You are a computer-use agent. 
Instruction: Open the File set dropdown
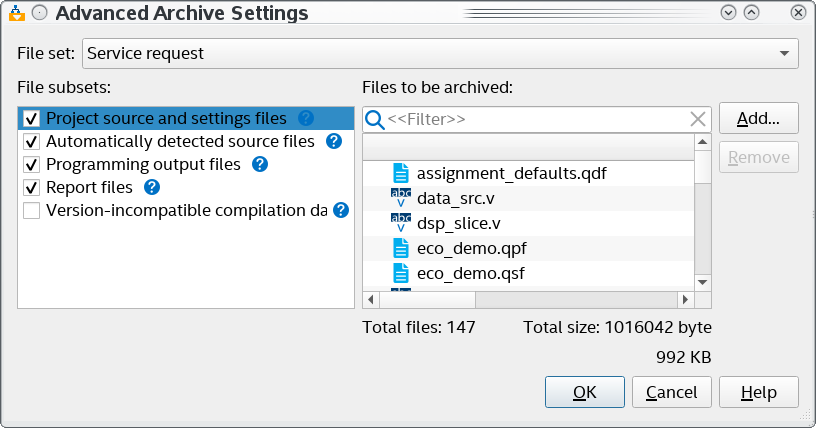pyautogui.click(x=784, y=53)
